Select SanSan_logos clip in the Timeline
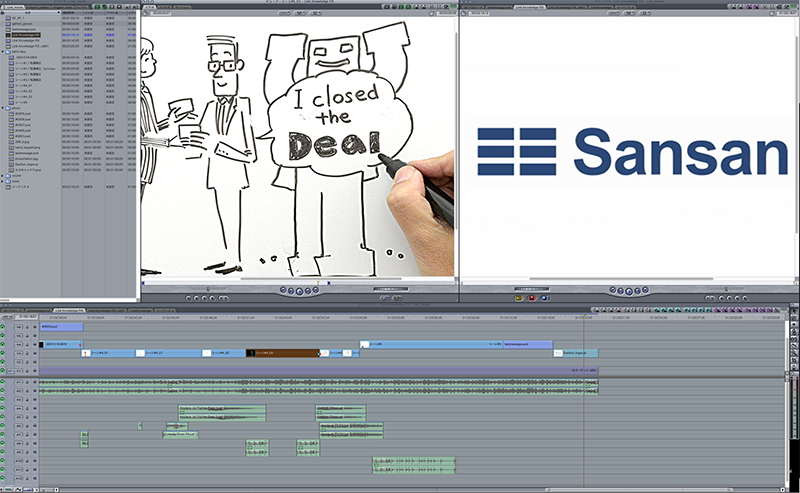The width and height of the screenshot is (800, 493). coord(576,353)
